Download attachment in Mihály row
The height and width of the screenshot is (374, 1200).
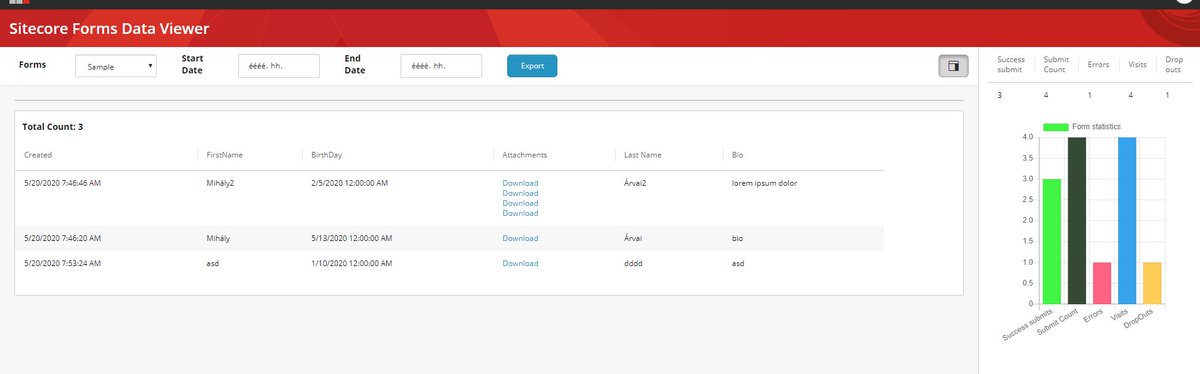pos(520,238)
